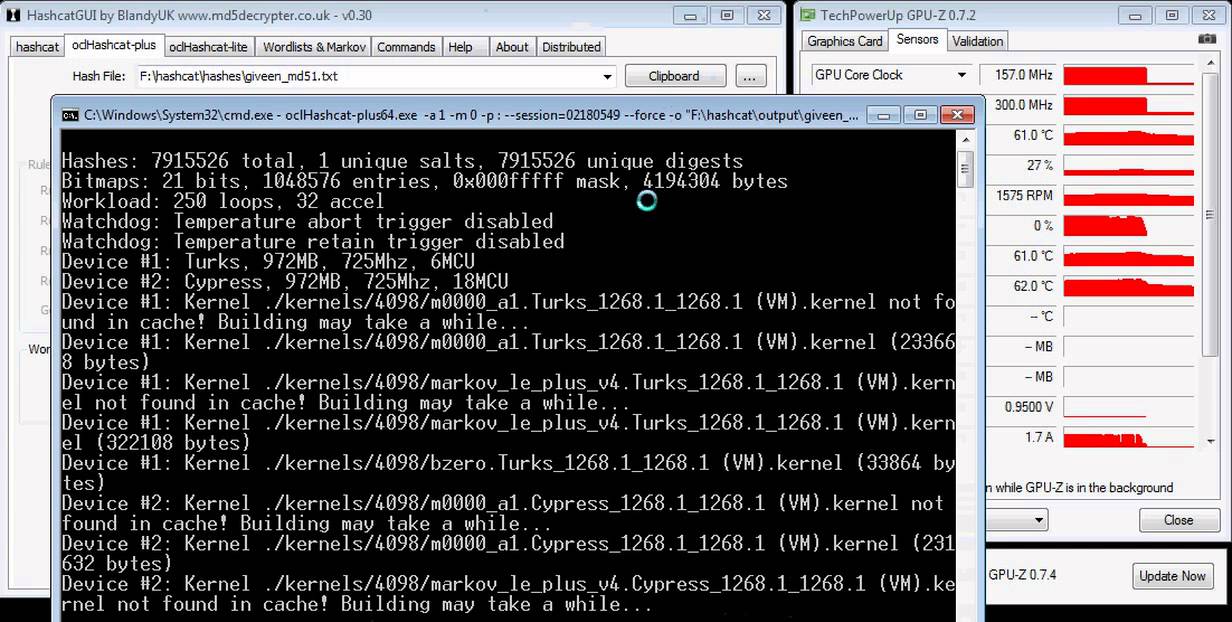Open the Wordlists & Markov tab

[314, 47]
